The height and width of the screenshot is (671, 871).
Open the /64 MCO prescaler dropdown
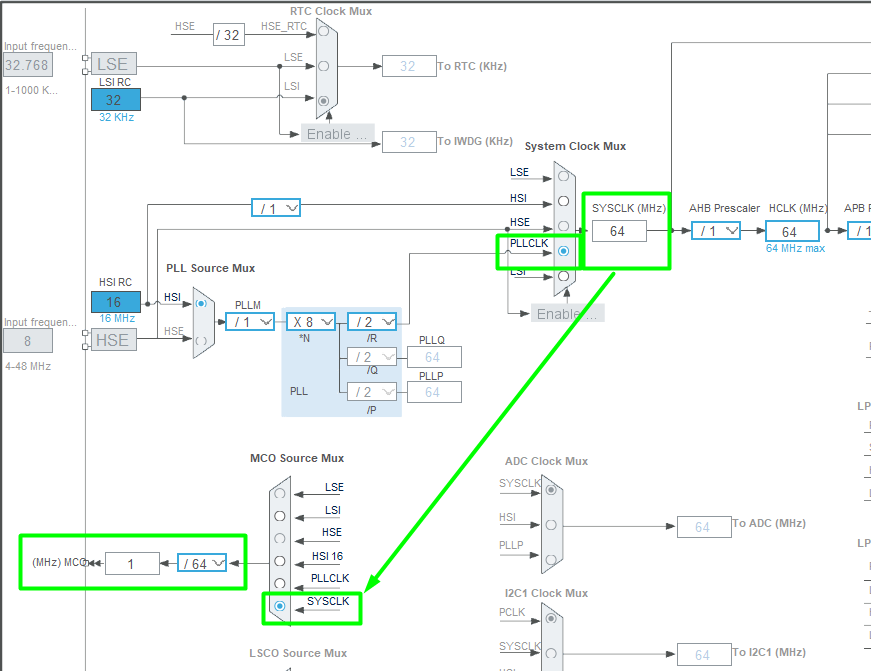202,564
